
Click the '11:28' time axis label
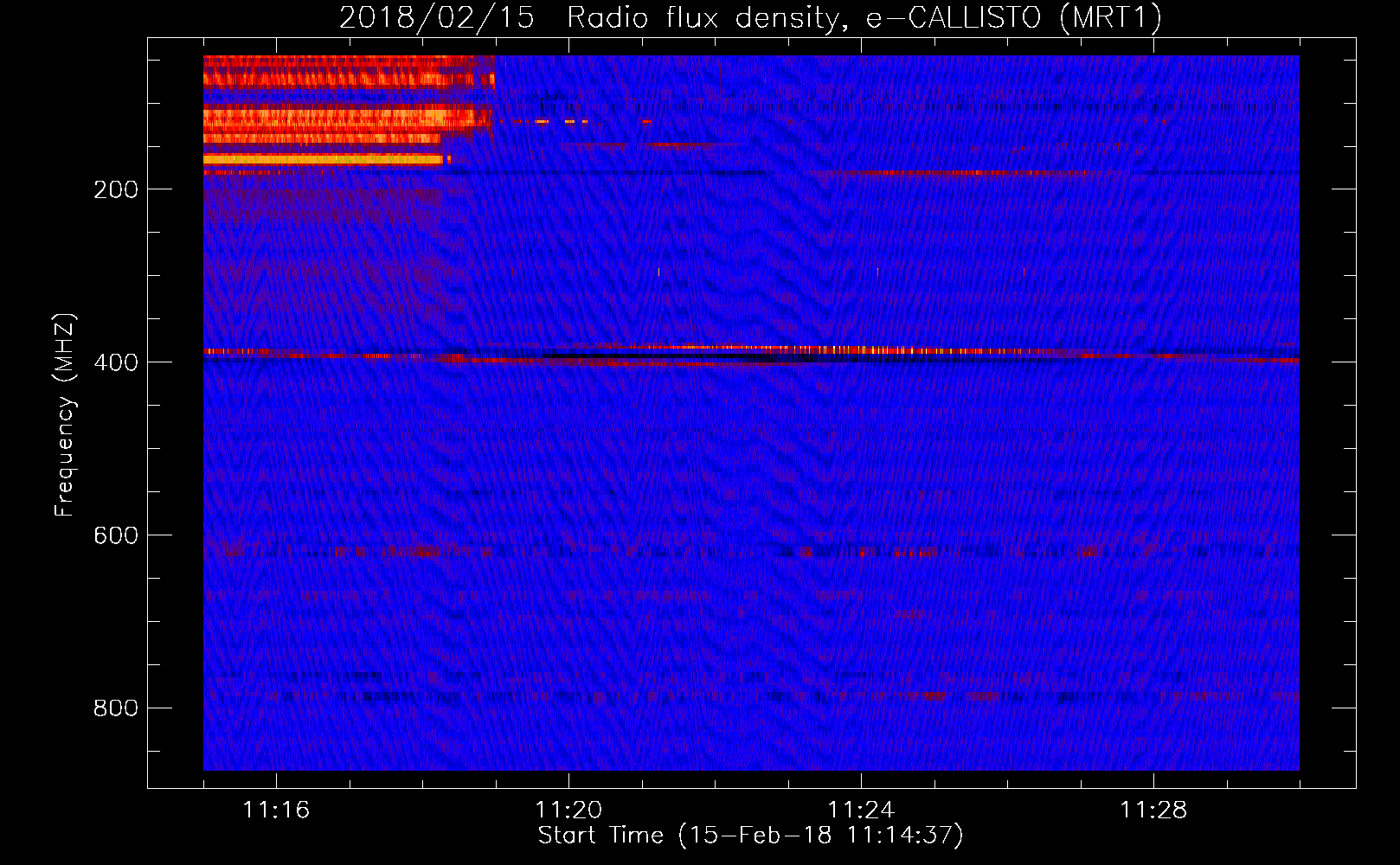coord(1153,810)
